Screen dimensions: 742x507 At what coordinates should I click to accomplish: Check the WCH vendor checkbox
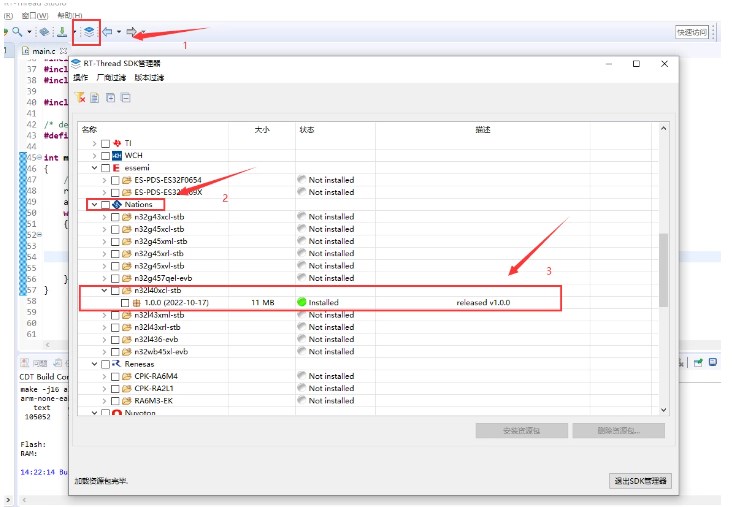point(106,155)
